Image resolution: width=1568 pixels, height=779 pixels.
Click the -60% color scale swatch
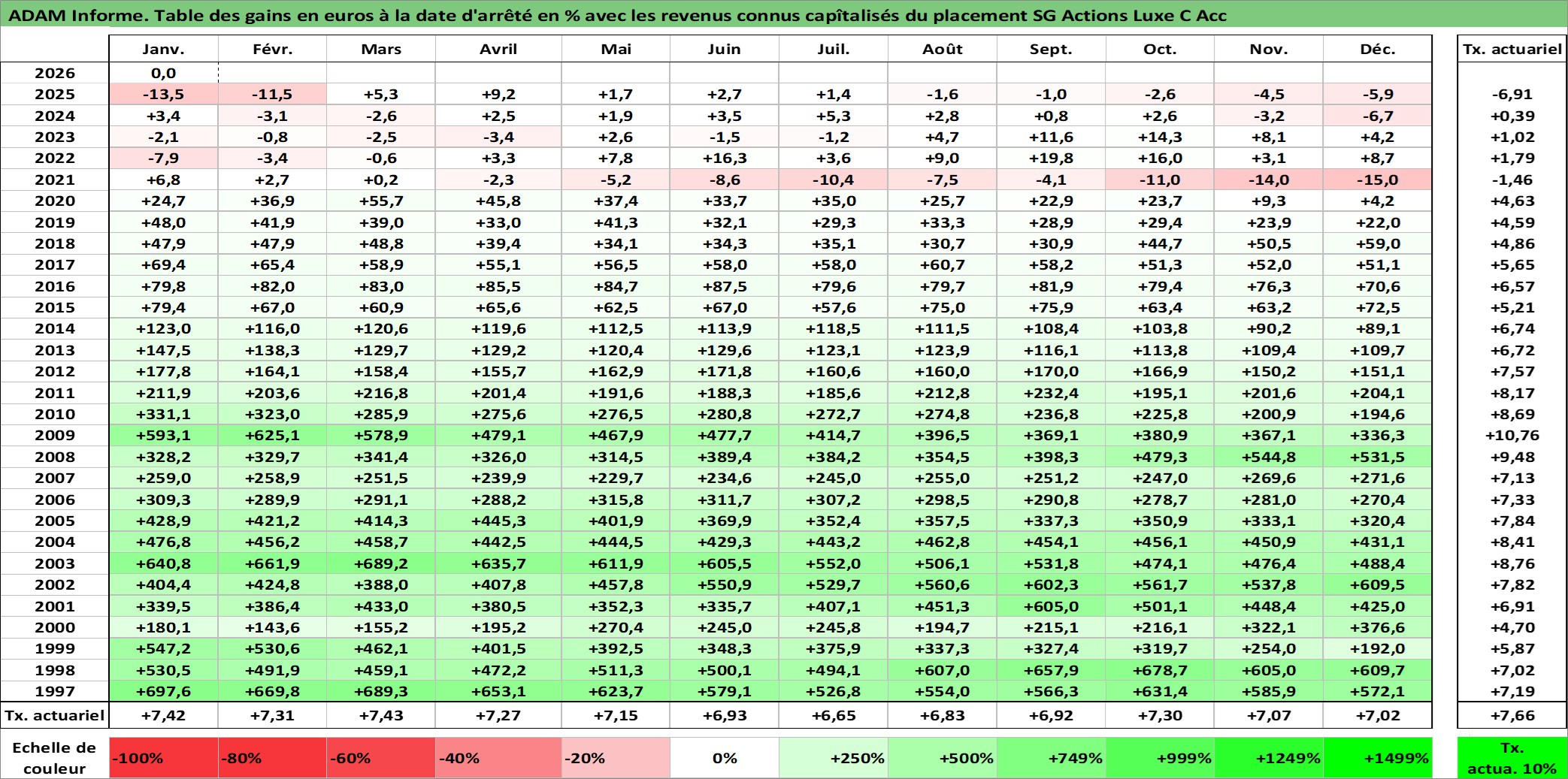coord(381,758)
